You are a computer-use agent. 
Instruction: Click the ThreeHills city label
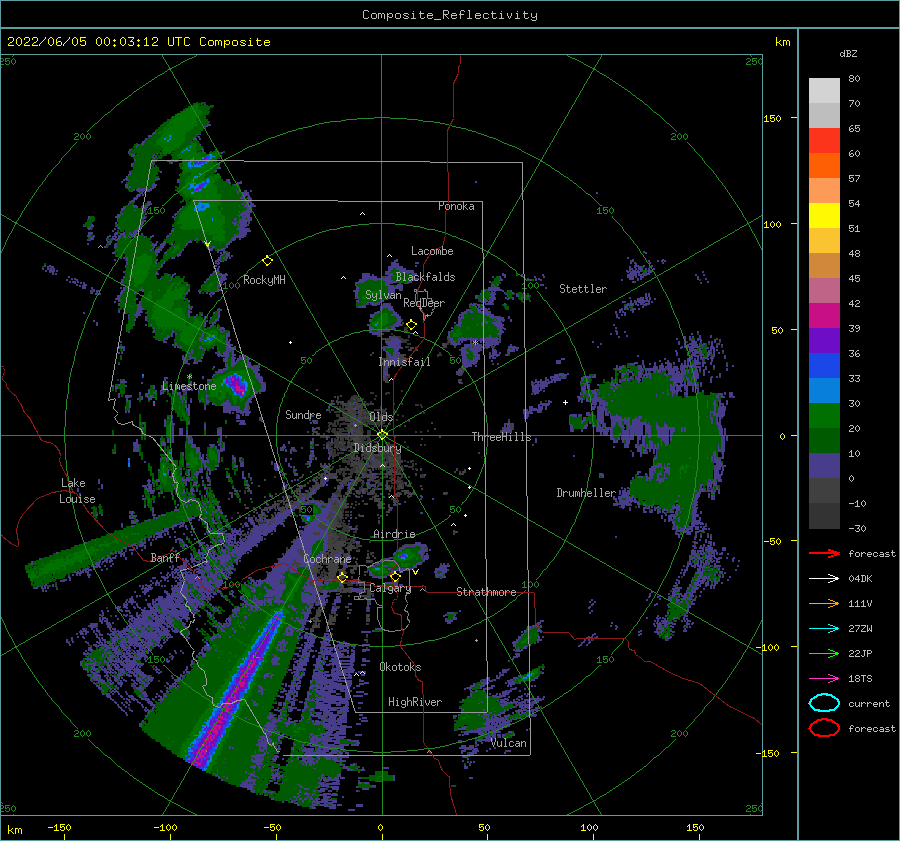click(x=502, y=437)
